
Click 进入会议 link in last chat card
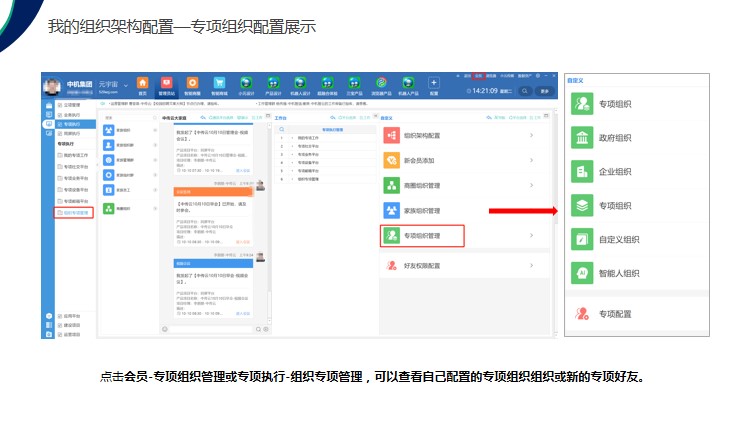click(x=243, y=313)
